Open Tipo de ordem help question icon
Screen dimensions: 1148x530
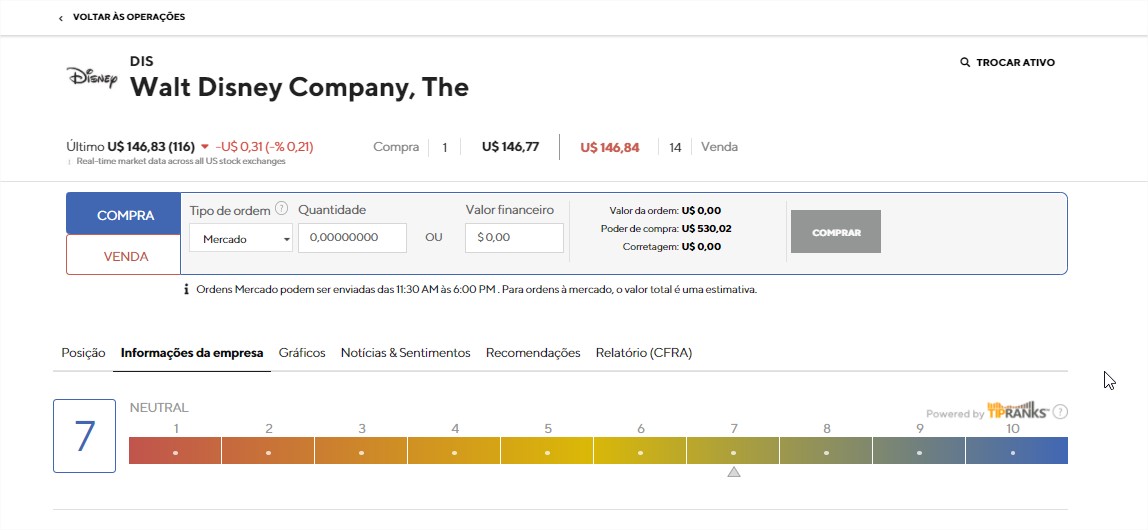point(282,209)
